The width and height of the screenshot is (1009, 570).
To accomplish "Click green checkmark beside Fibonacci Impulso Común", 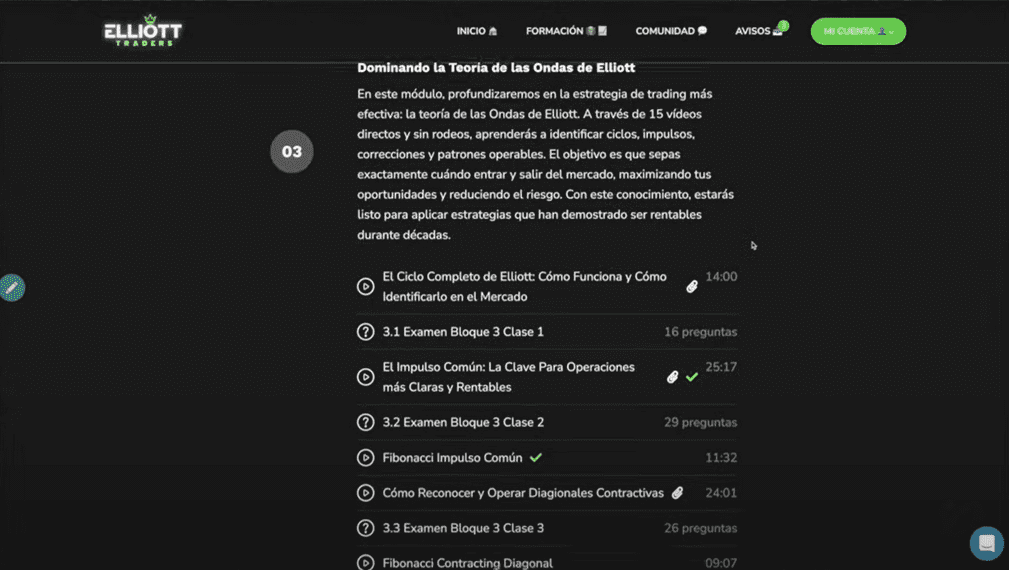I will click(536, 458).
